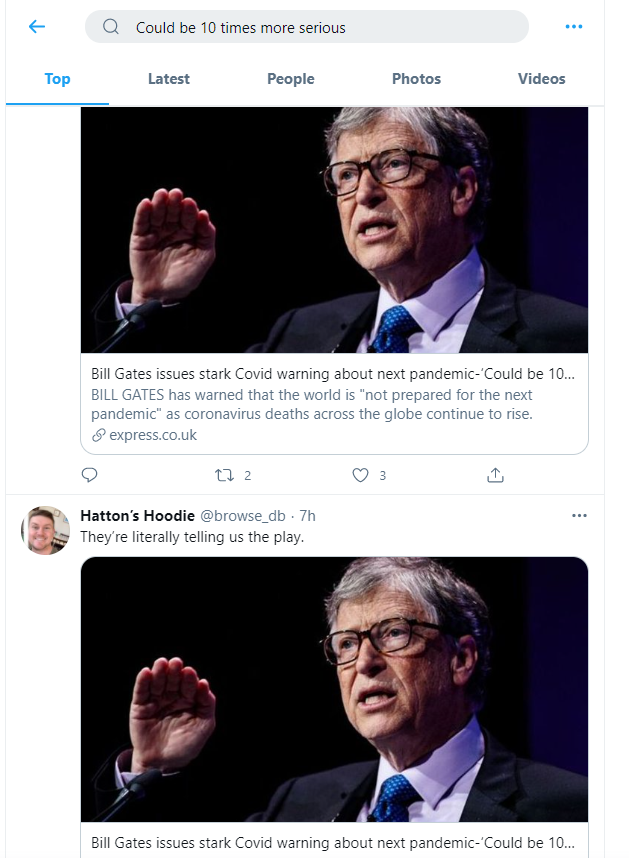Open the search options three-dot menu
This screenshot has width=629, height=858.
[x=573, y=27]
